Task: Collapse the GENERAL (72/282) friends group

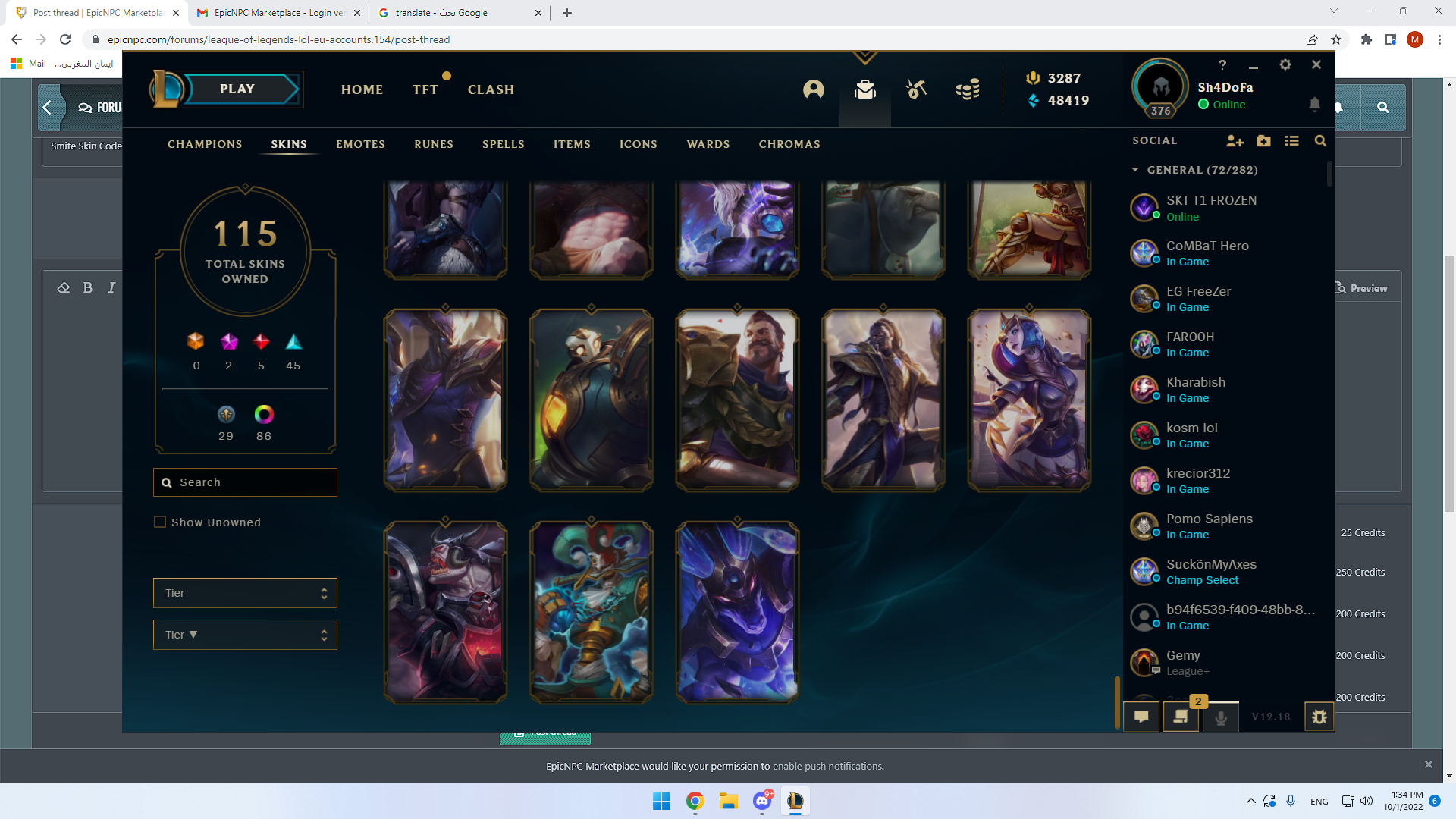Action: coord(1195,170)
